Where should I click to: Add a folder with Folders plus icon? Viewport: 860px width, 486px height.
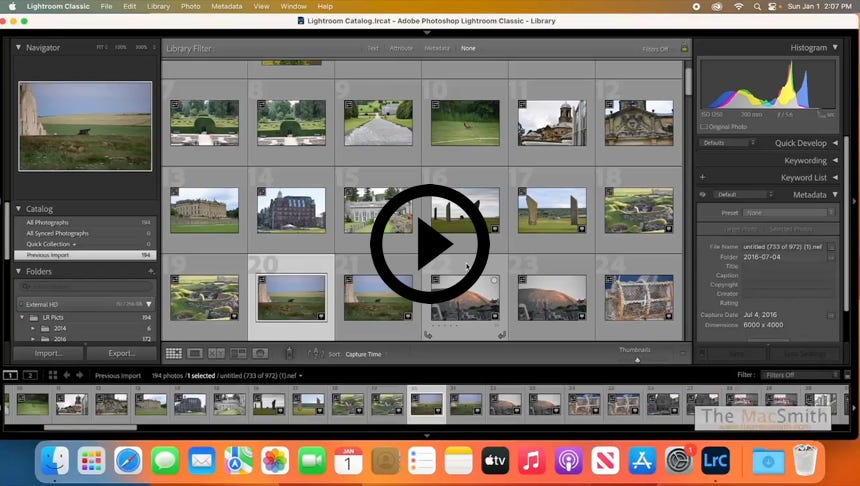click(x=151, y=271)
